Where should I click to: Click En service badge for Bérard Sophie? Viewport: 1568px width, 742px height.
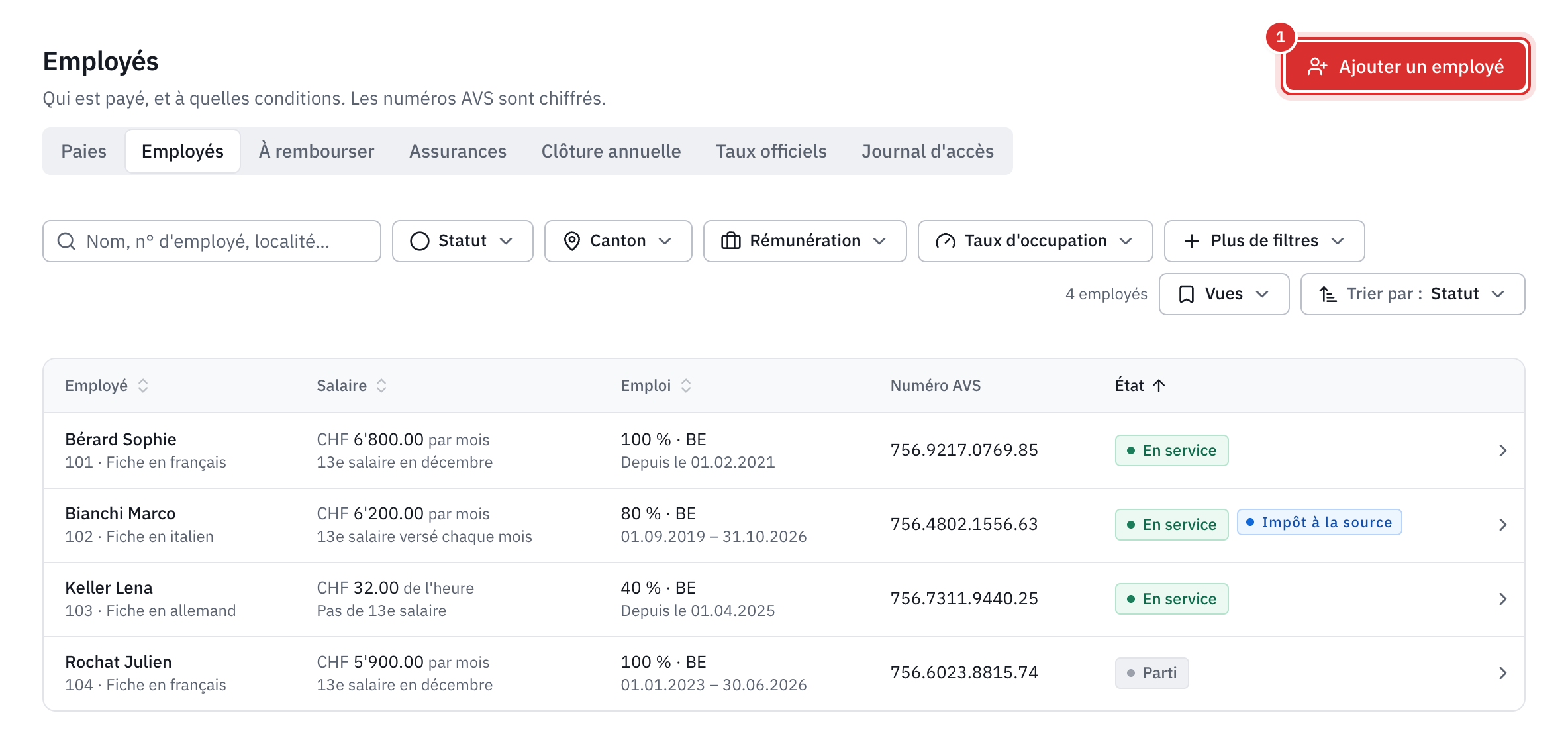(x=1172, y=450)
